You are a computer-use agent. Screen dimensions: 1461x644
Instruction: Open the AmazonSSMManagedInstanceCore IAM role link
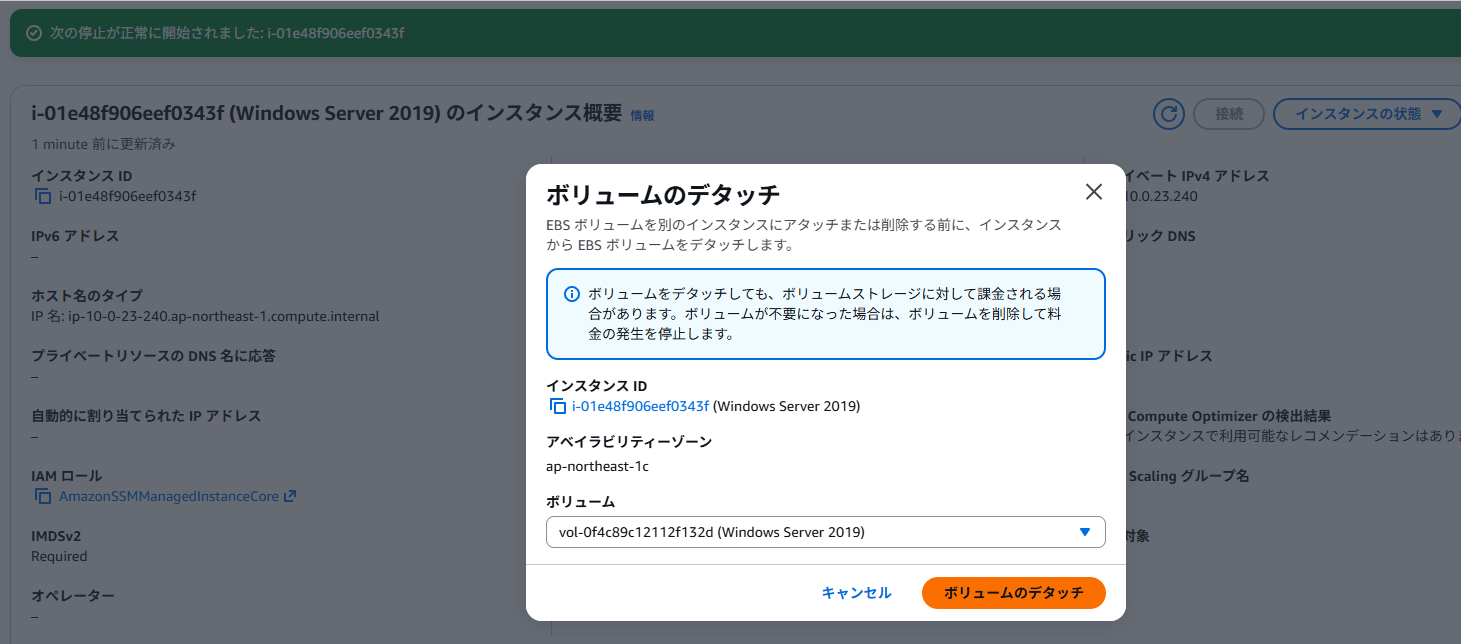(x=169, y=496)
